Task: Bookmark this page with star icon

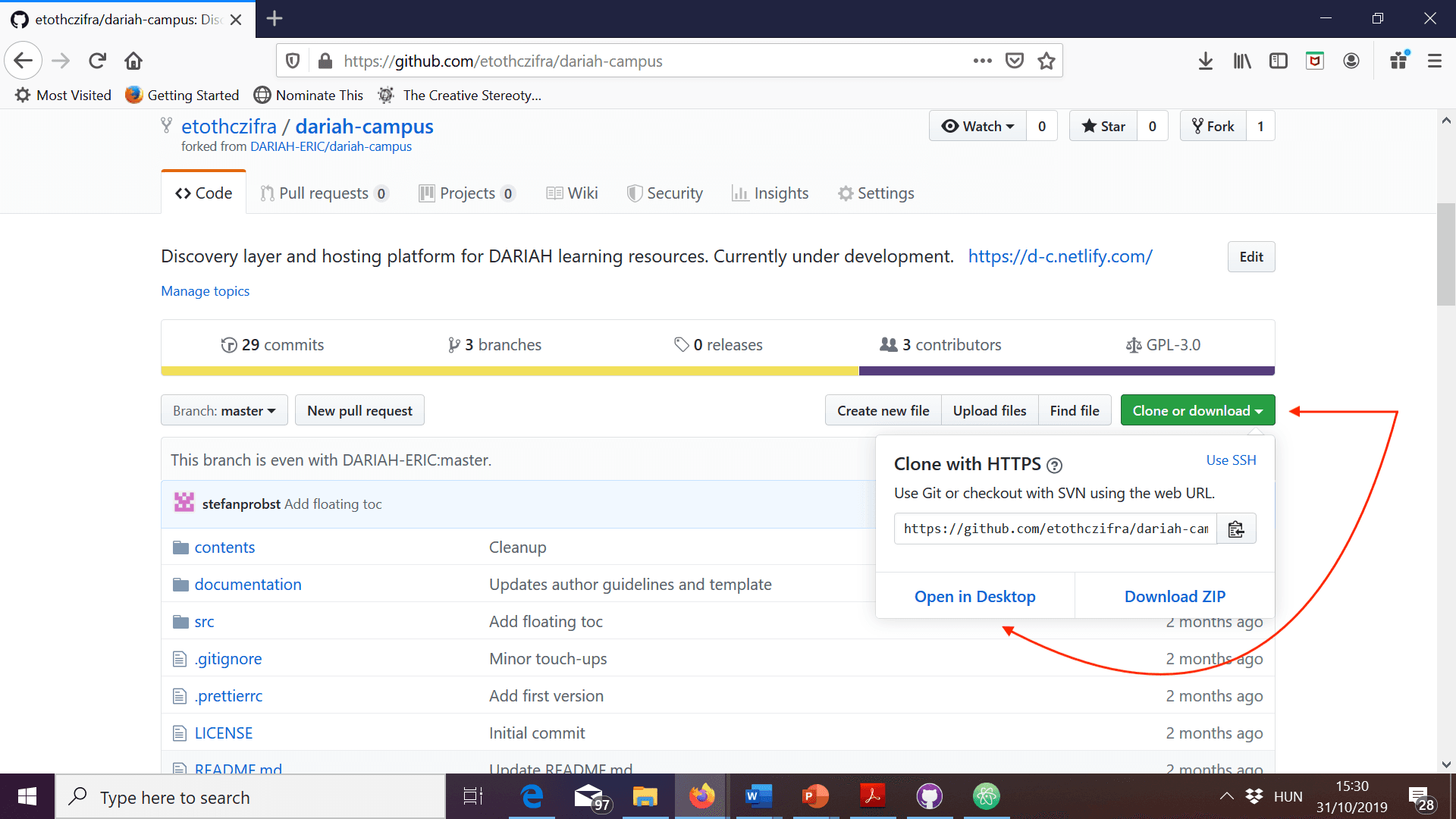Action: coord(1046,61)
